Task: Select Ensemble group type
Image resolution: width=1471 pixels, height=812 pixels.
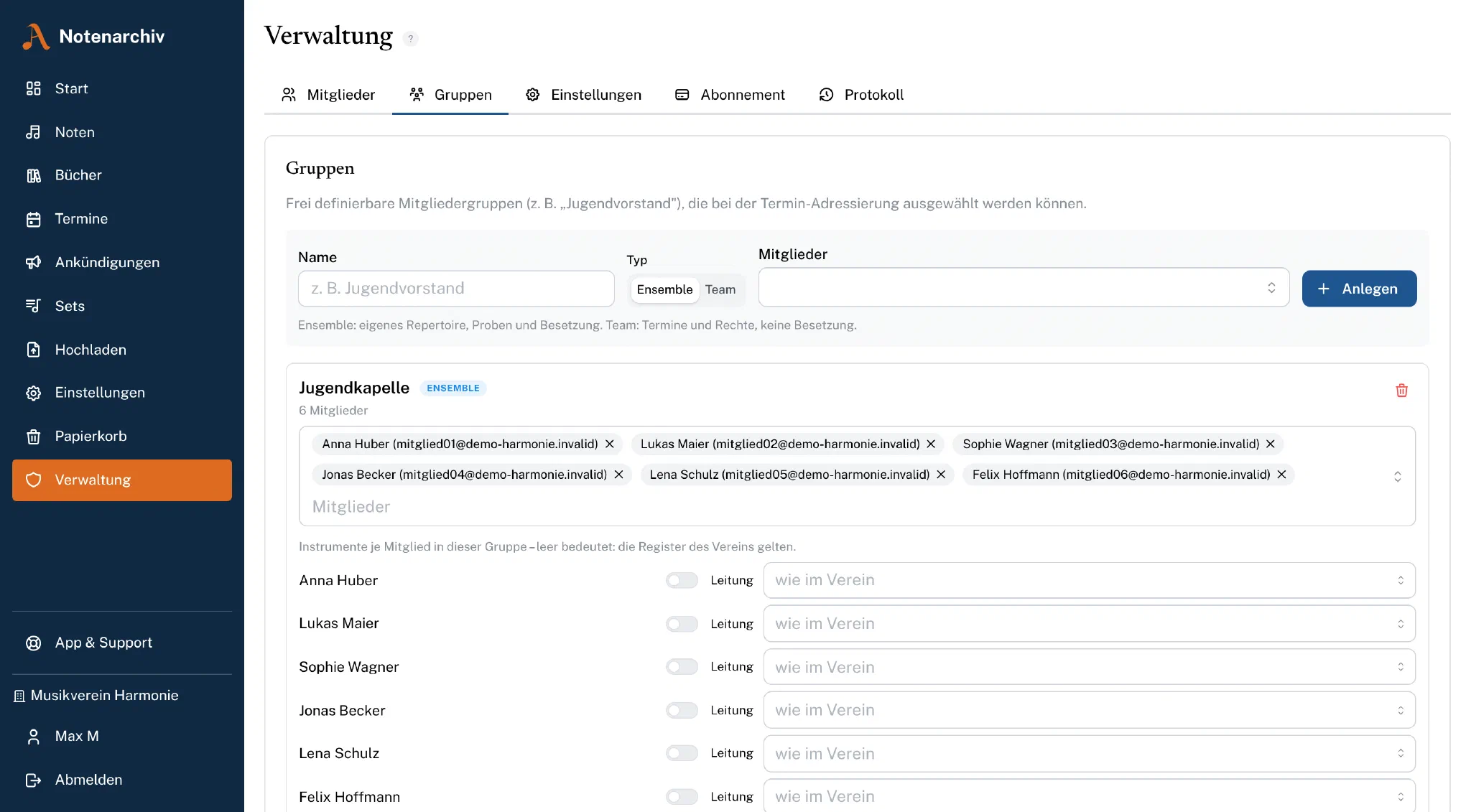Action: pyautogui.click(x=664, y=289)
